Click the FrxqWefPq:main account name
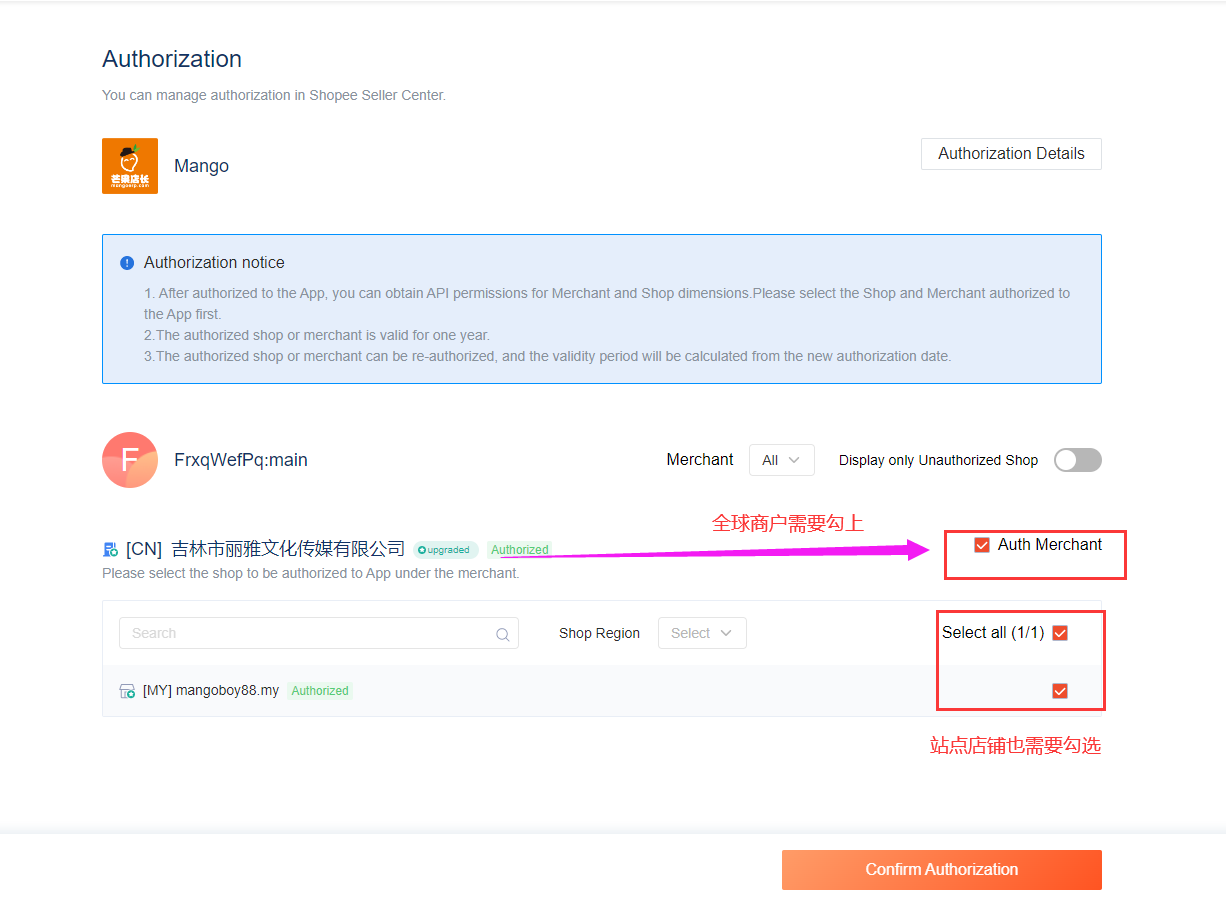This screenshot has width=1226, height=903. 241,460
